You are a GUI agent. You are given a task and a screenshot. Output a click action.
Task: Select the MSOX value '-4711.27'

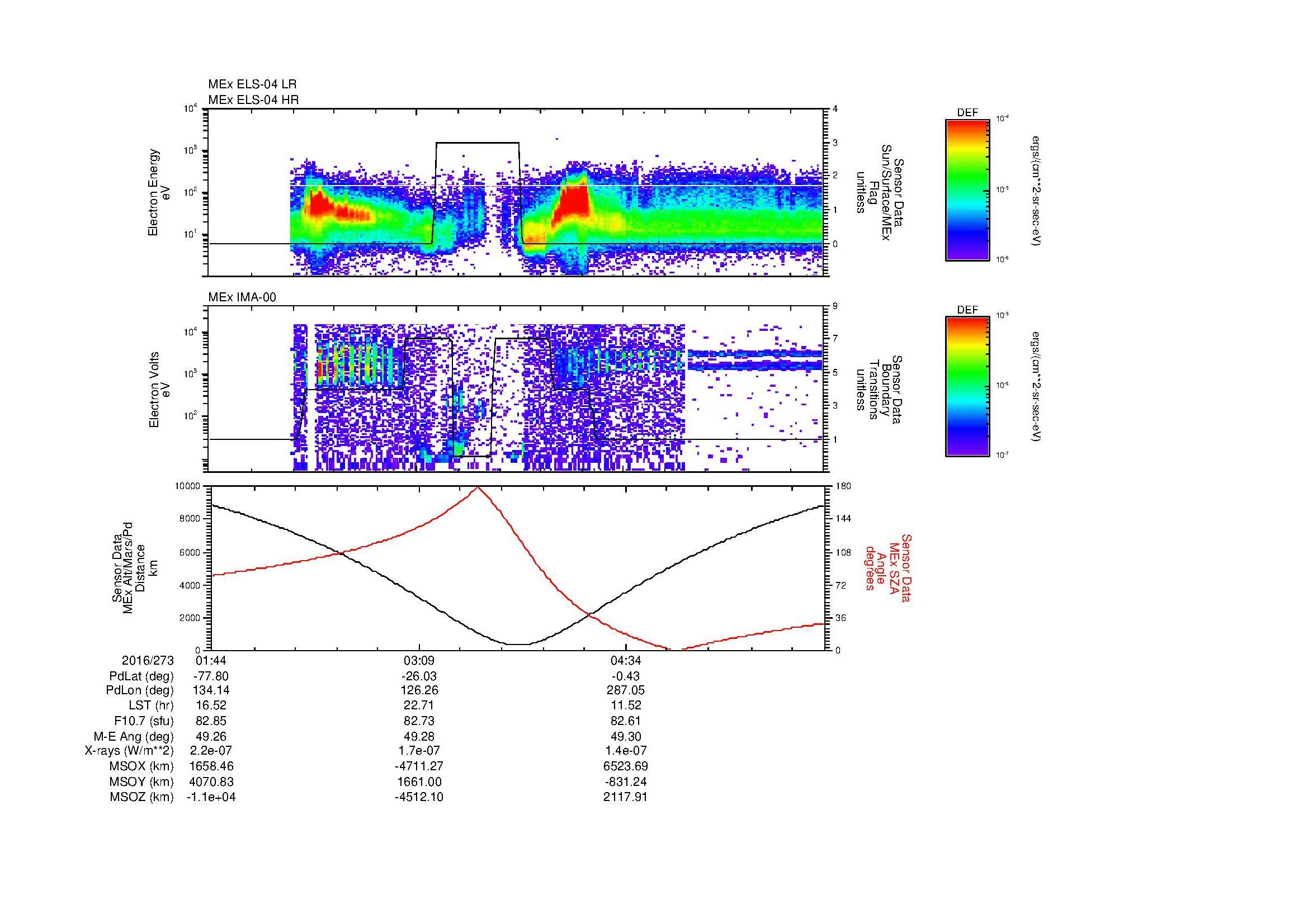point(419,766)
